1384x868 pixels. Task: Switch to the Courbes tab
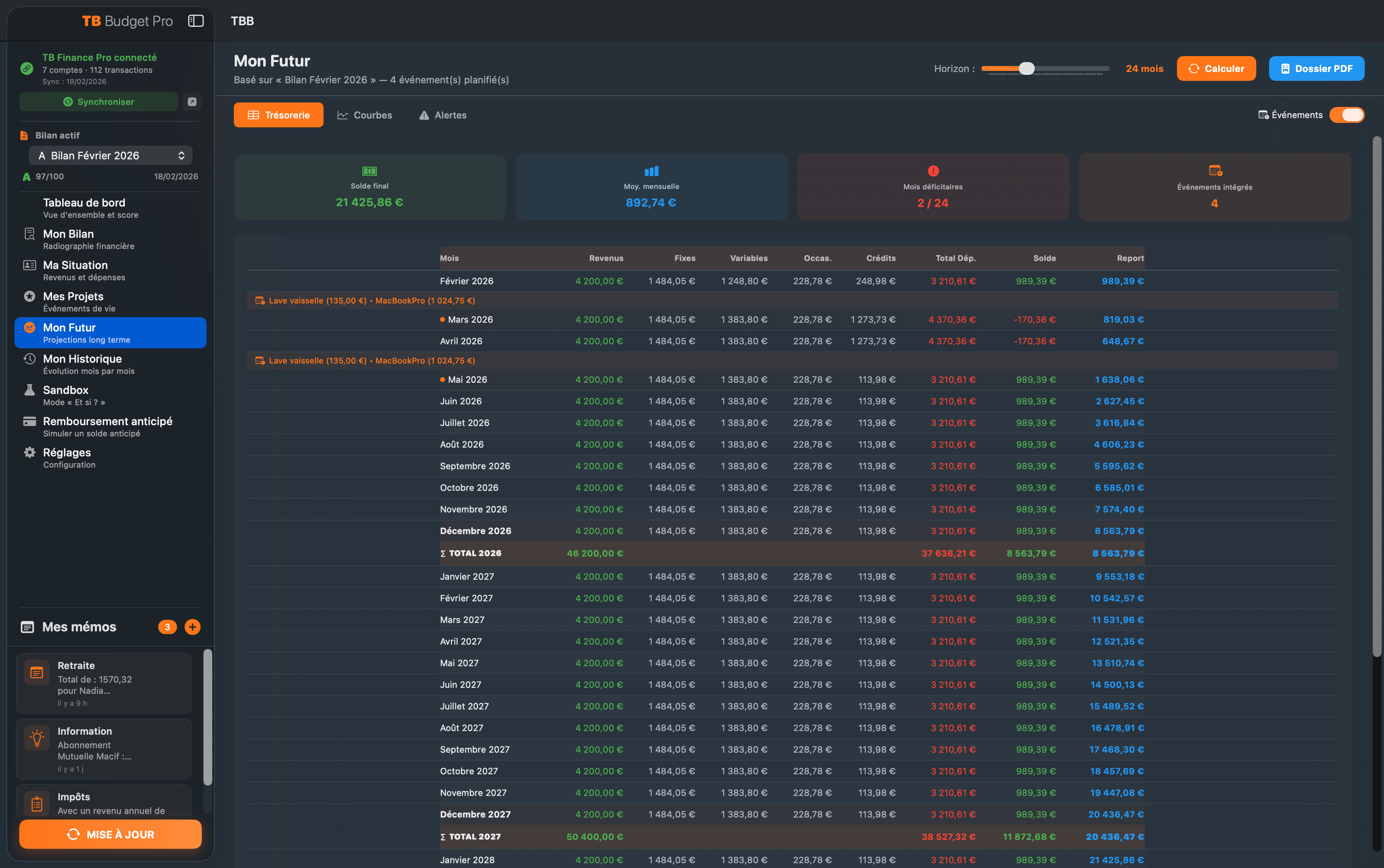tap(364, 115)
